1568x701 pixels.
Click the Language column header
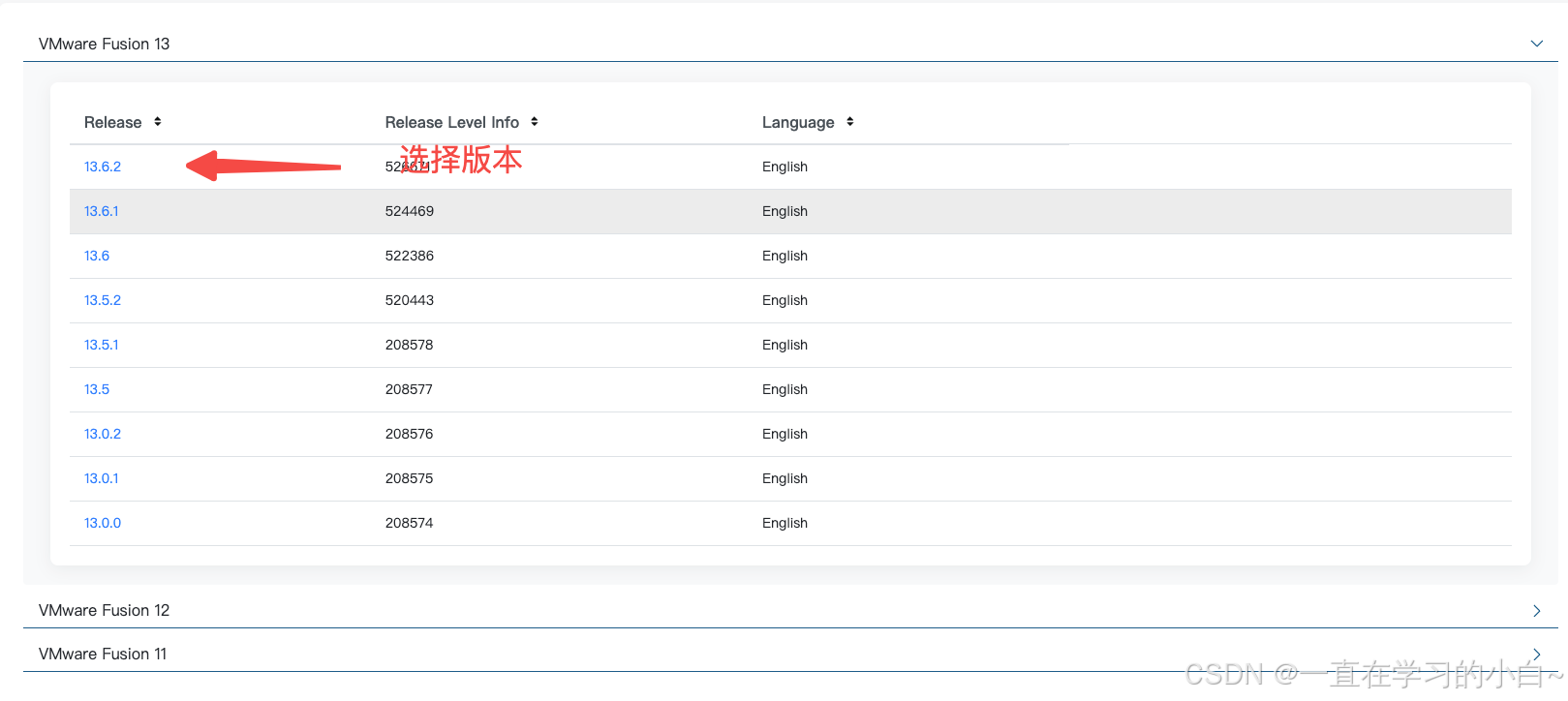[798, 122]
